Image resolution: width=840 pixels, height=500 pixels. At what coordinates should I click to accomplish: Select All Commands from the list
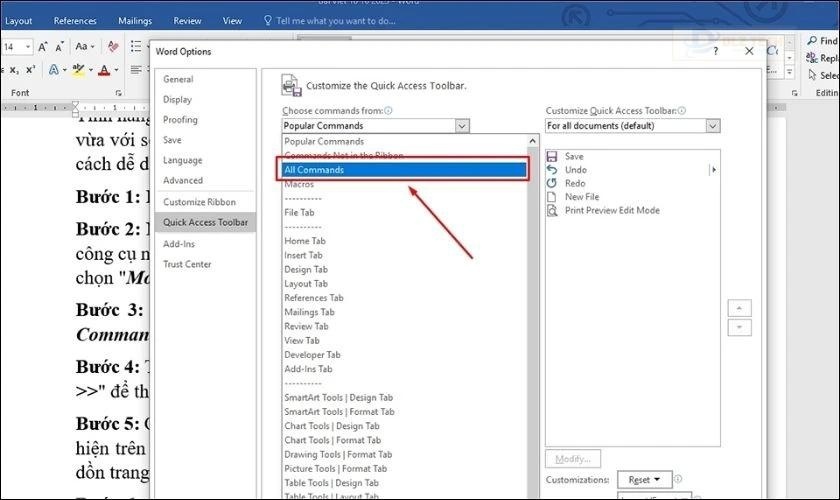[405, 170]
